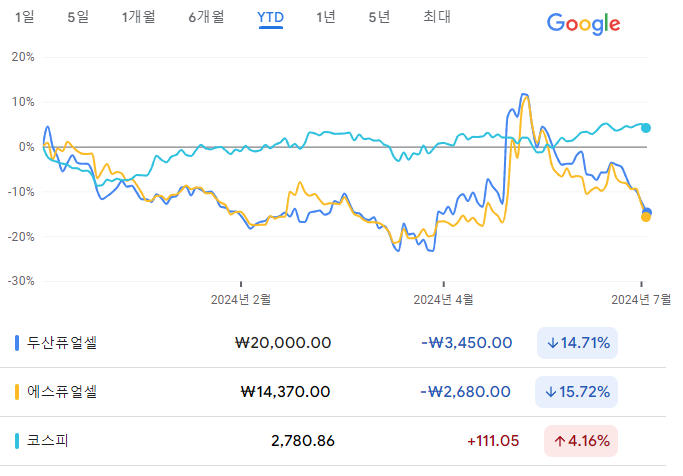Select the 1일 time range tab
This screenshot has height=476, width=683.
point(24,17)
